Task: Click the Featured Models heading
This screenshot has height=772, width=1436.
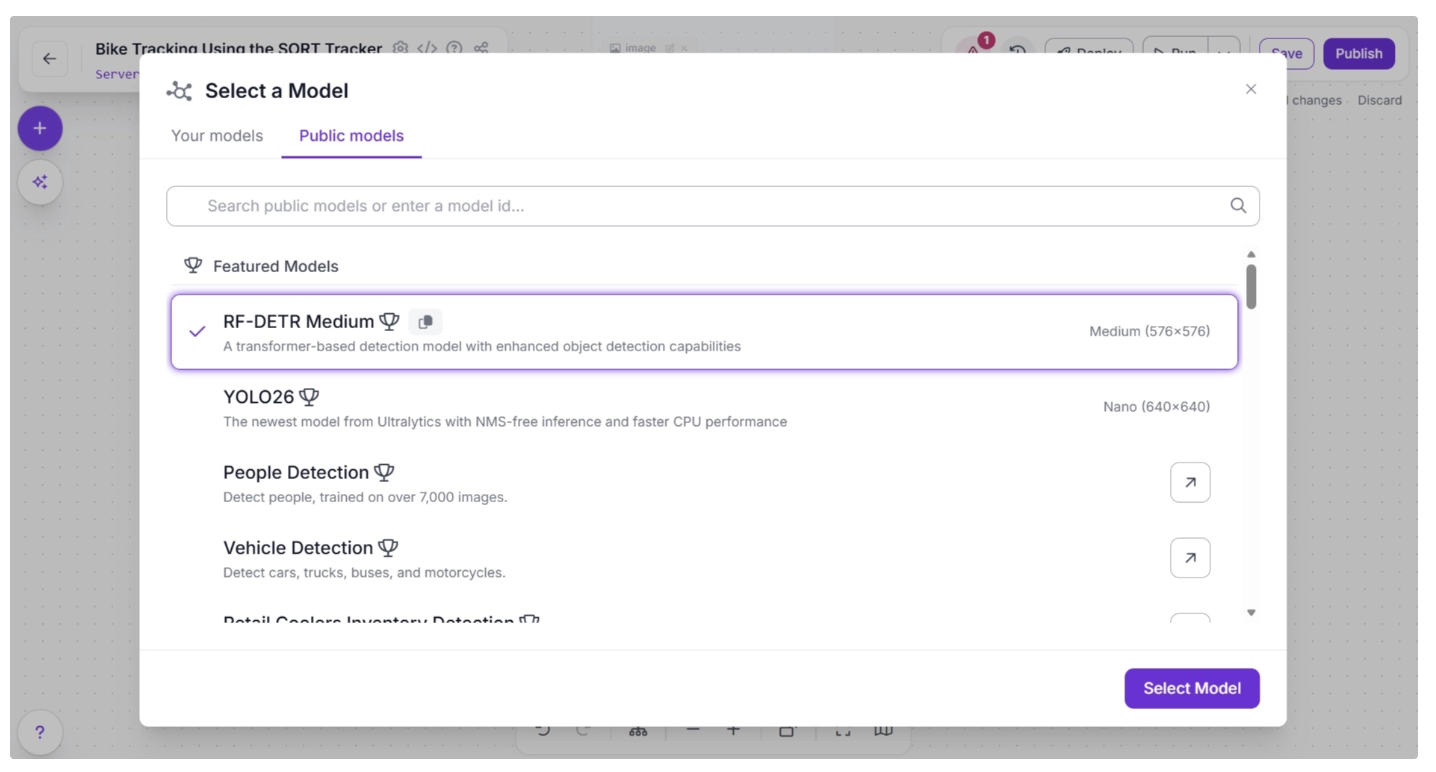Action: [275, 266]
